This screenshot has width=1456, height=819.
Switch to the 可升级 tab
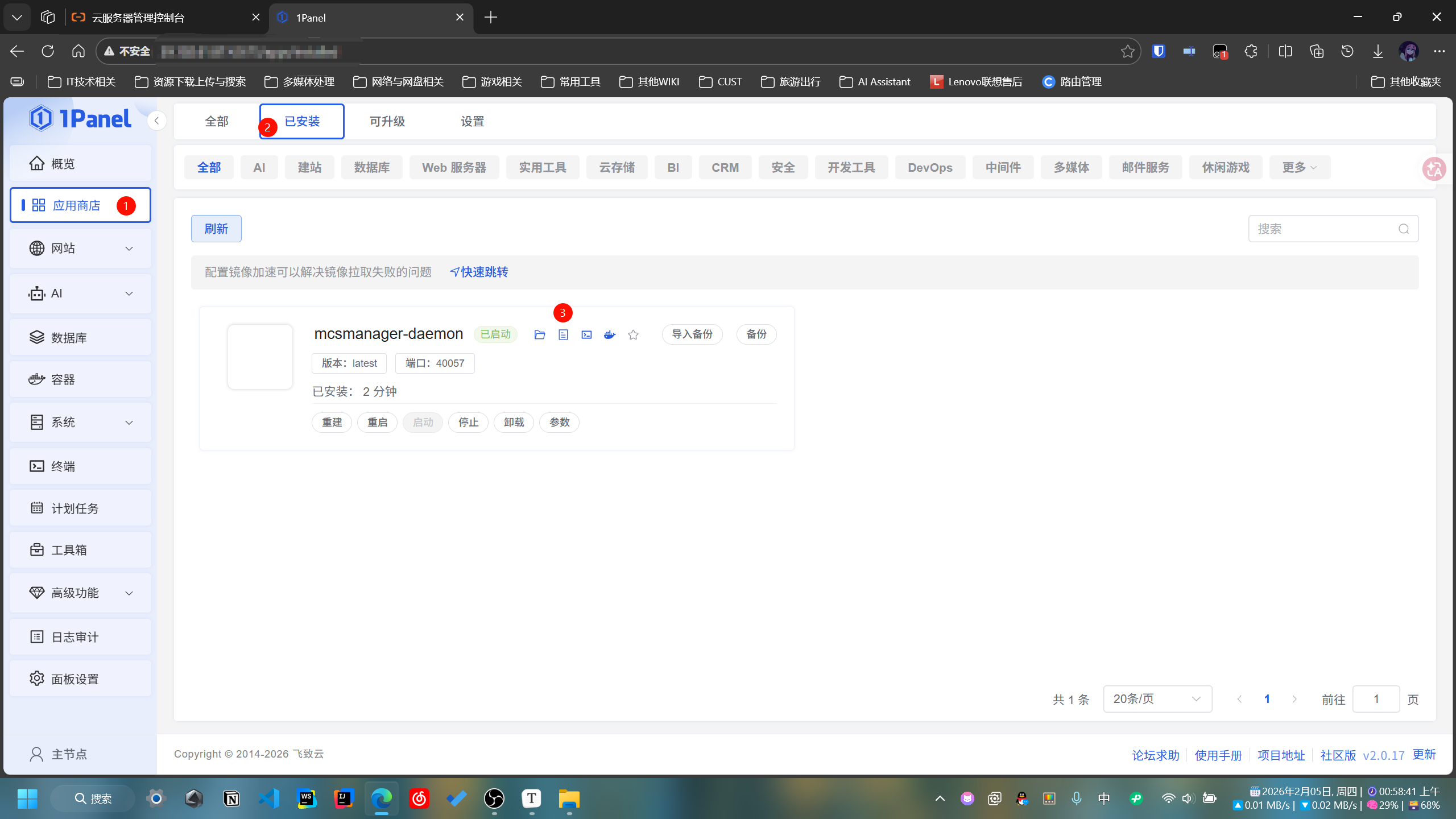(387, 121)
